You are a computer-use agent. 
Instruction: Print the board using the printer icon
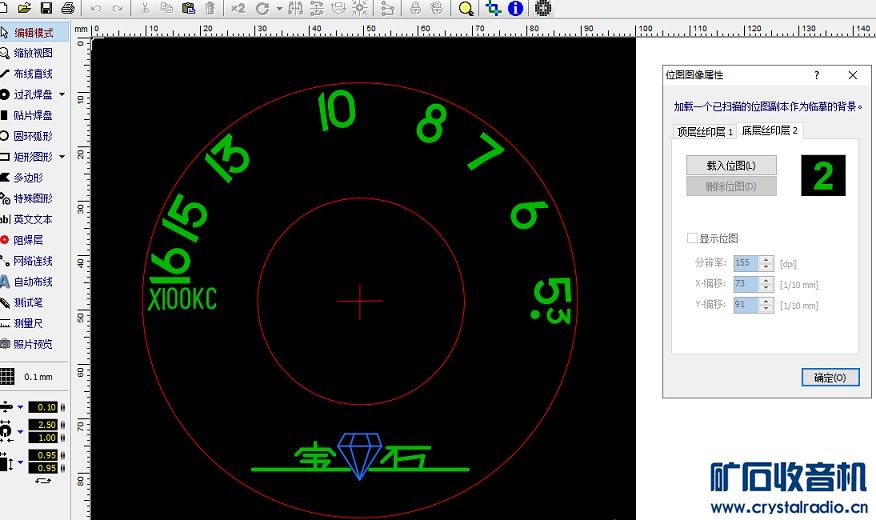[x=68, y=8]
